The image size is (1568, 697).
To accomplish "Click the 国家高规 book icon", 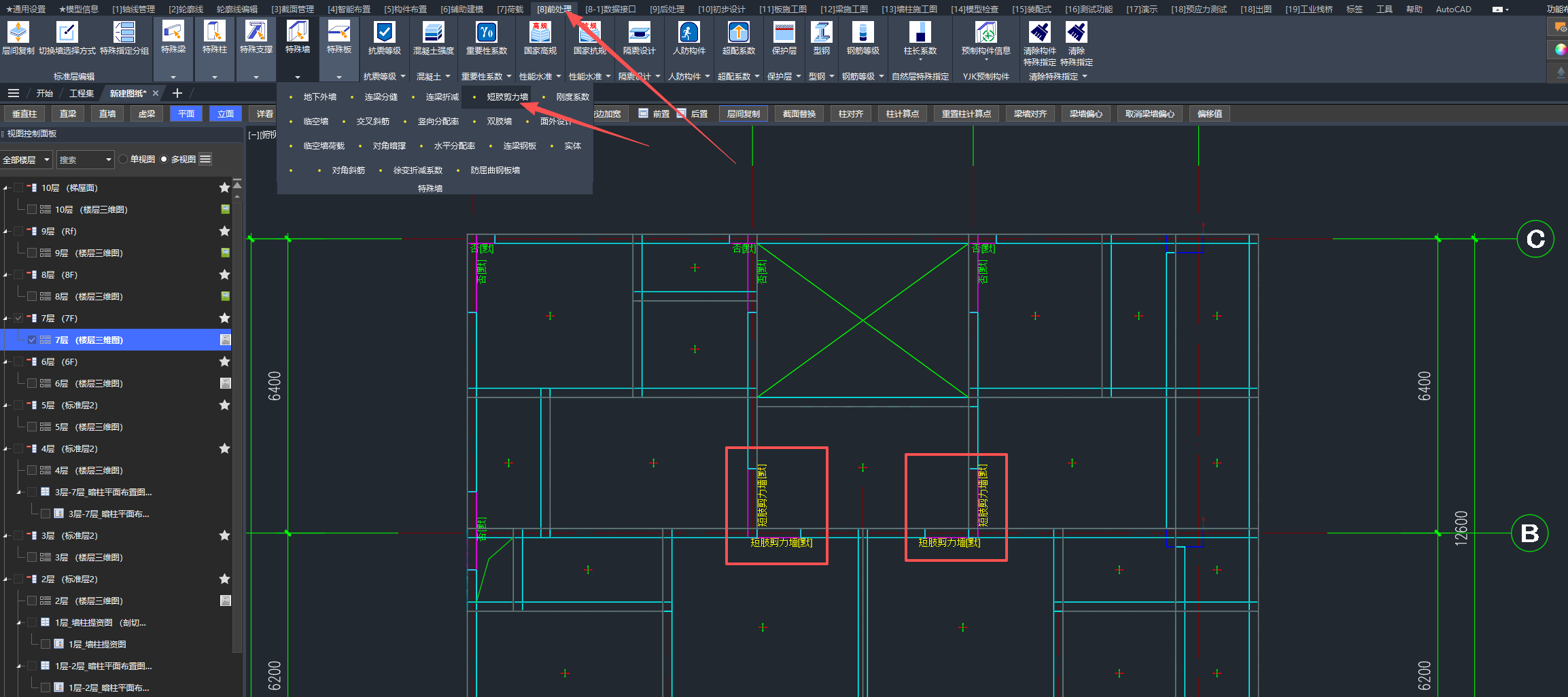I will point(540,32).
